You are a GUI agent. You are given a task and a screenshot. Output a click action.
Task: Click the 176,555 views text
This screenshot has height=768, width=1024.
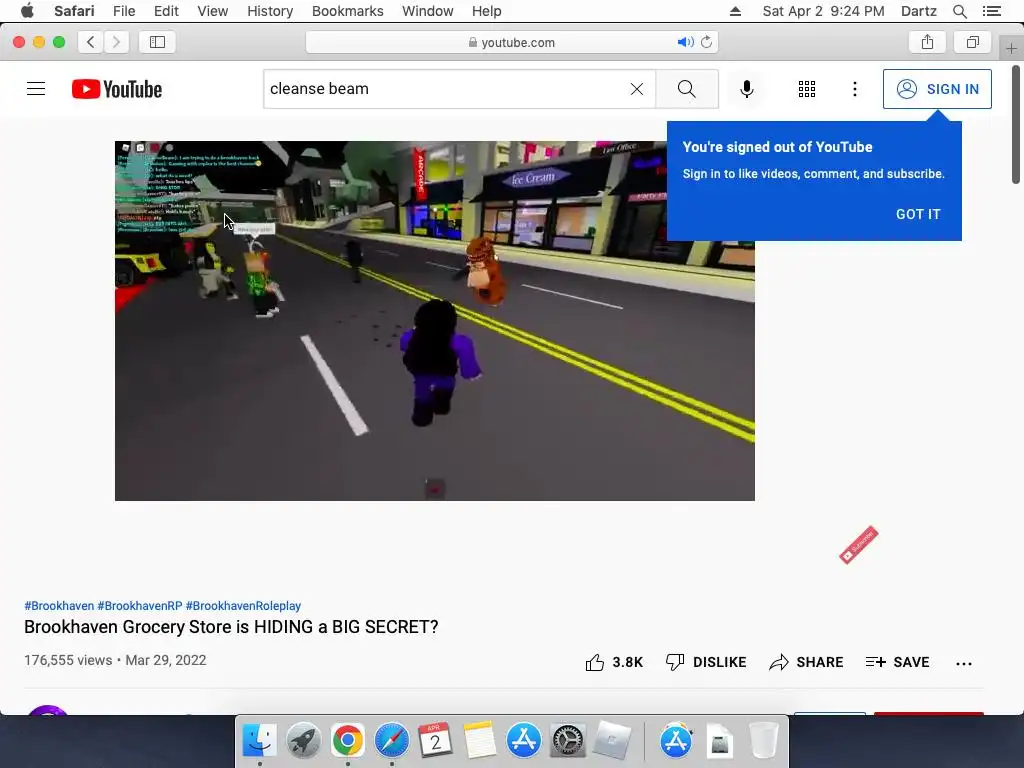click(x=68, y=660)
